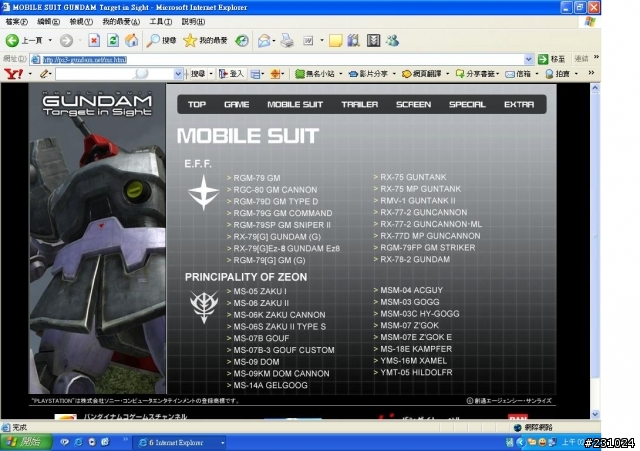Open the taskbar Internet Explorer group dropdown

[222, 442]
